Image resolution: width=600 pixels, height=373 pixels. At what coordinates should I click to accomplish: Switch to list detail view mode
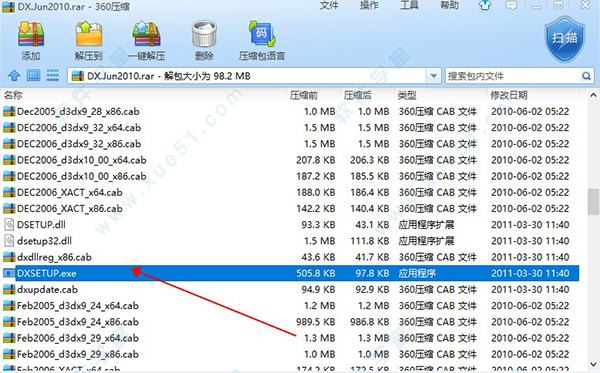[53, 75]
